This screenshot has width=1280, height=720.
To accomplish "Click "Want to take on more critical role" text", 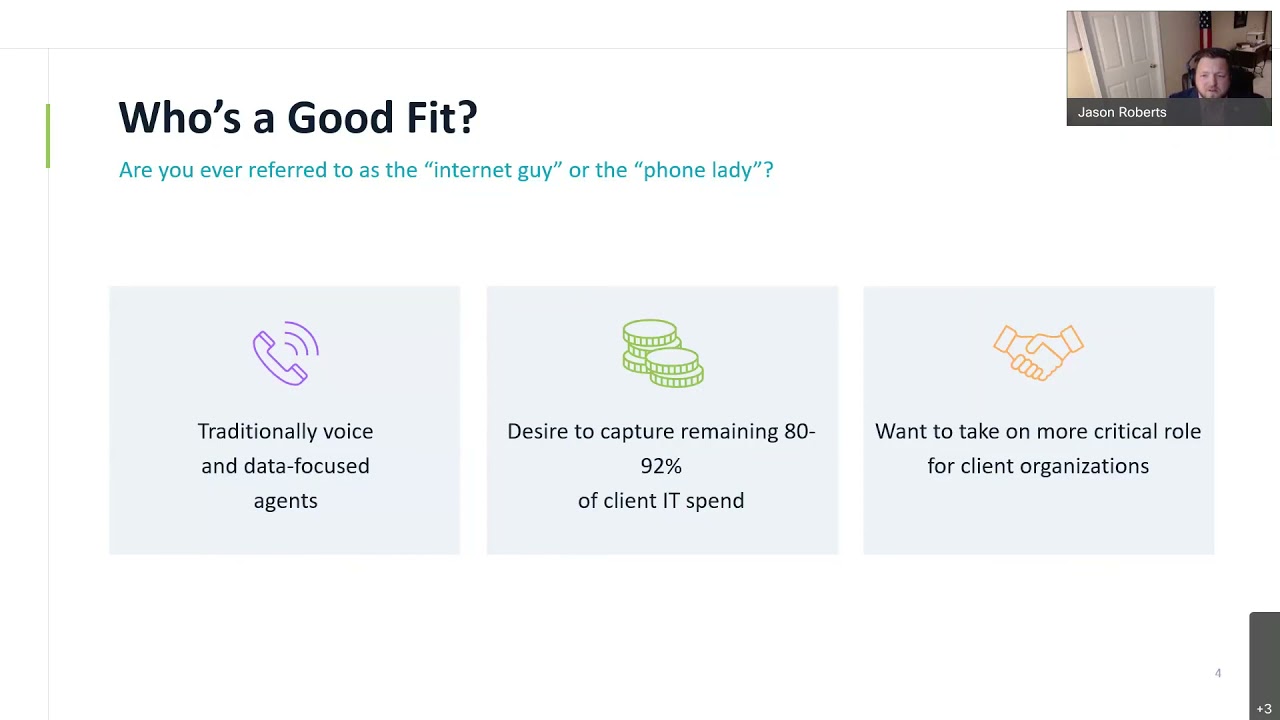I will (1038, 432).
